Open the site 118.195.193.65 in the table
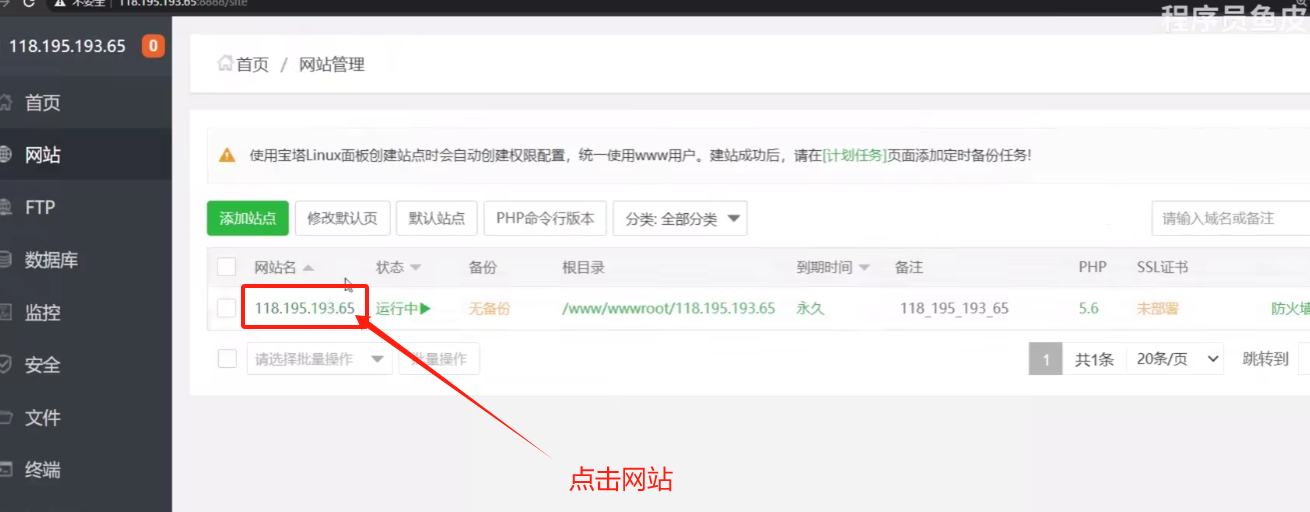Screen dimensions: 1310x512 click(x=305, y=308)
